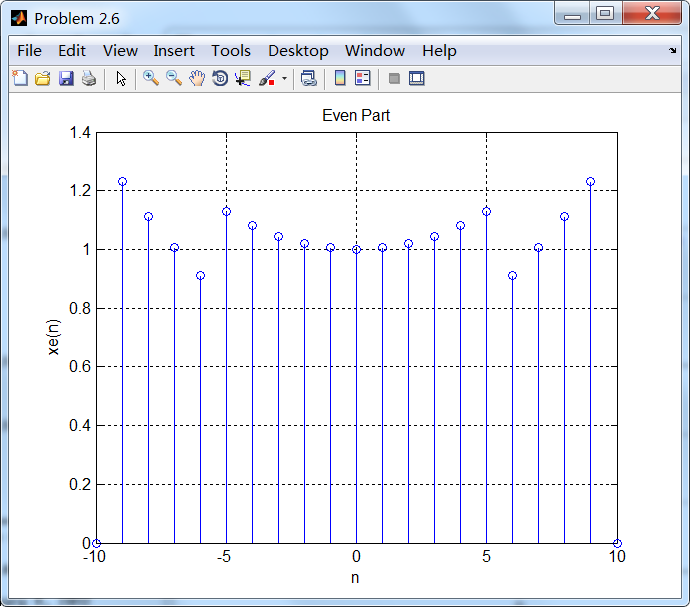Open the File menu

(29, 51)
